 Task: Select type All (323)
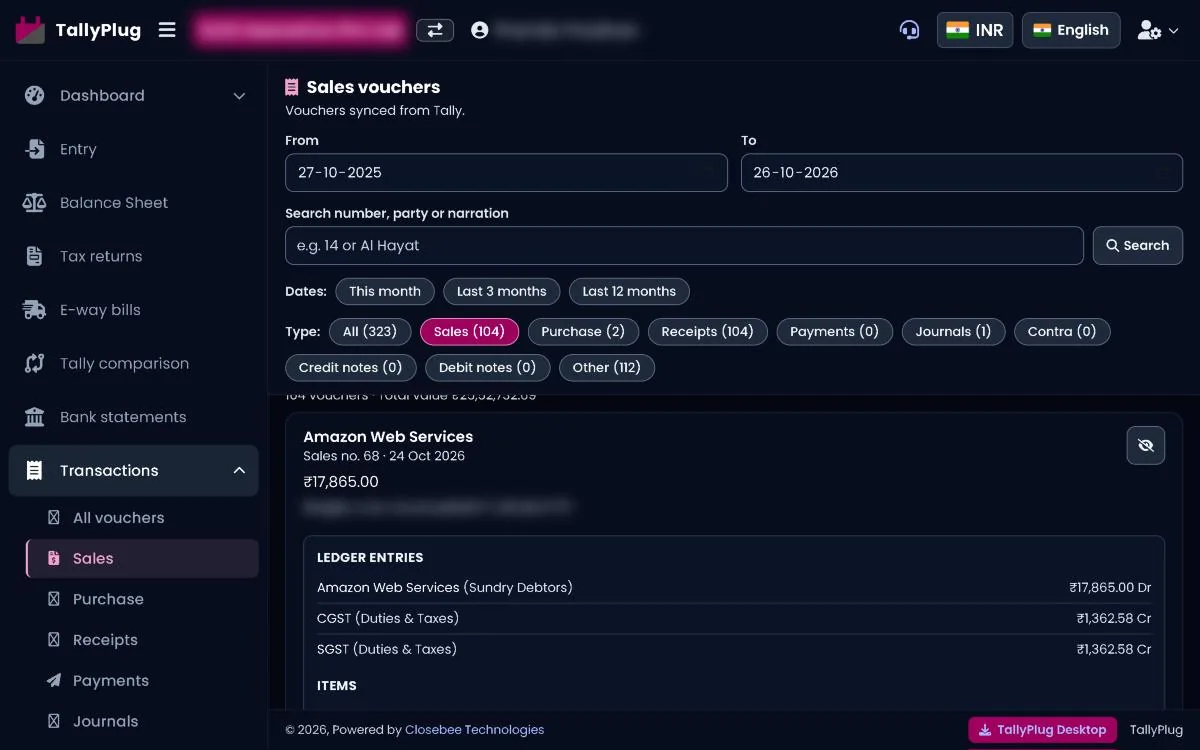tap(370, 332)
